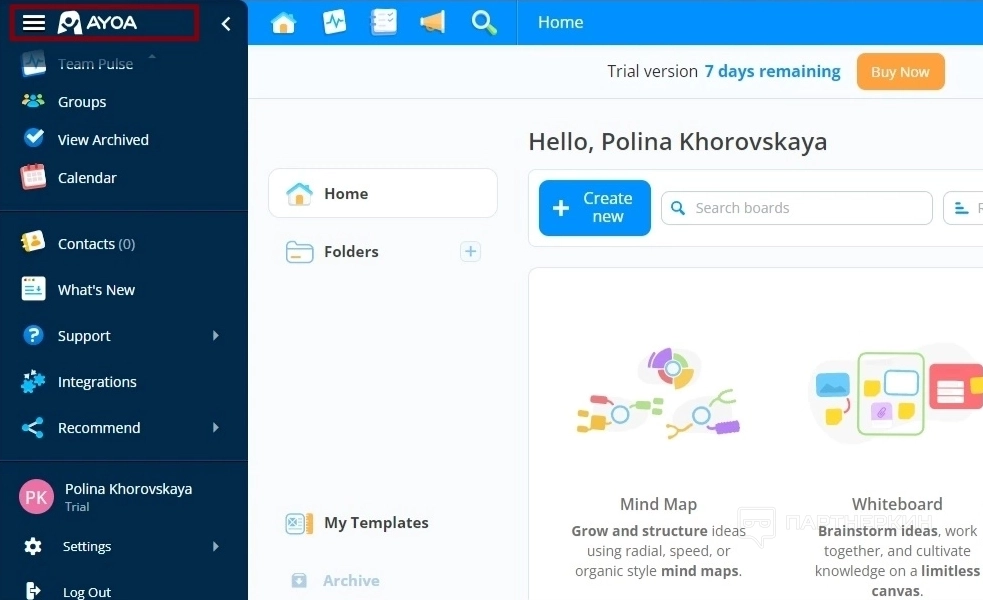Open What's New in the sidebar

[x=97, y=290]
